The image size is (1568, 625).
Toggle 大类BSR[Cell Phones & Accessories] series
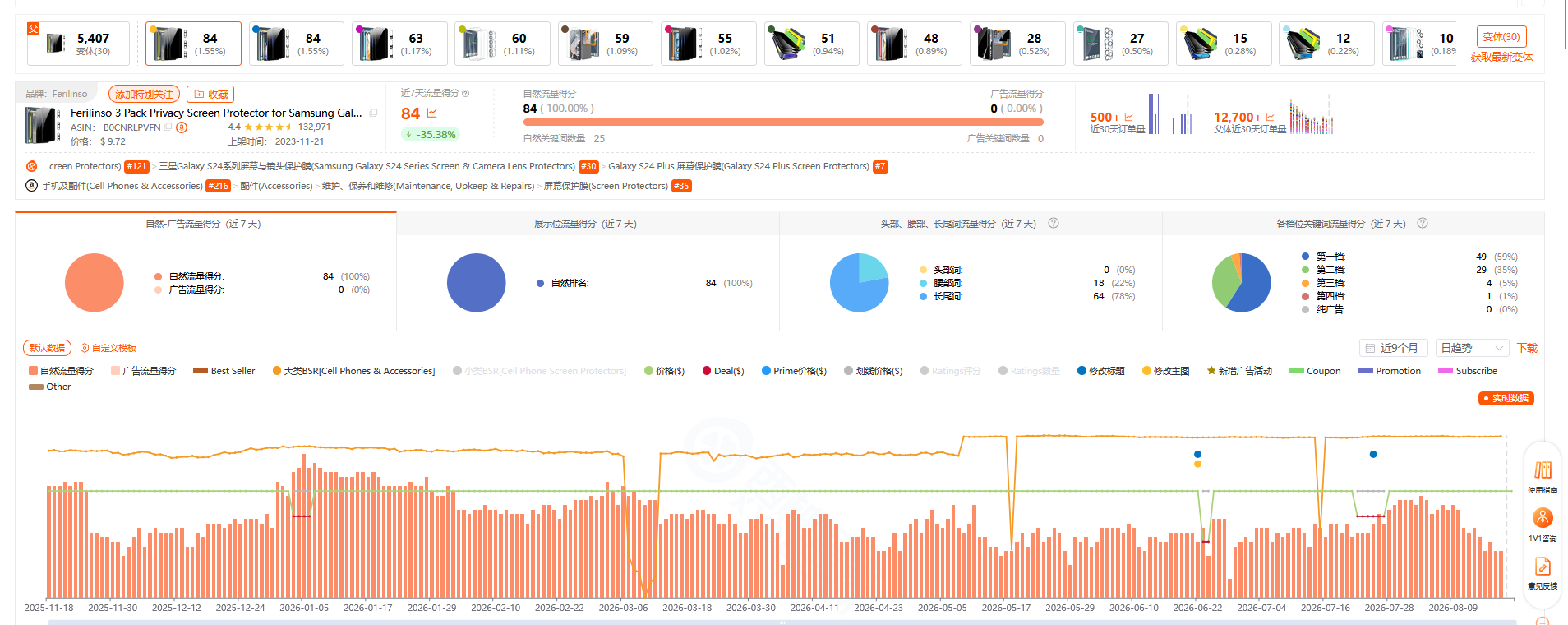[353, 371]
